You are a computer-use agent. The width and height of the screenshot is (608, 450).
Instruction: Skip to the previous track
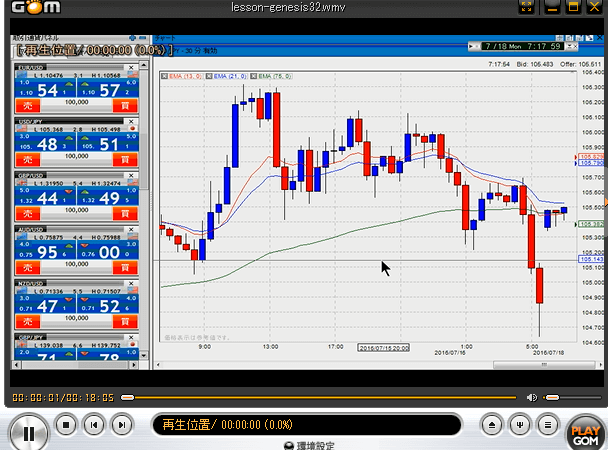[93, 424]
